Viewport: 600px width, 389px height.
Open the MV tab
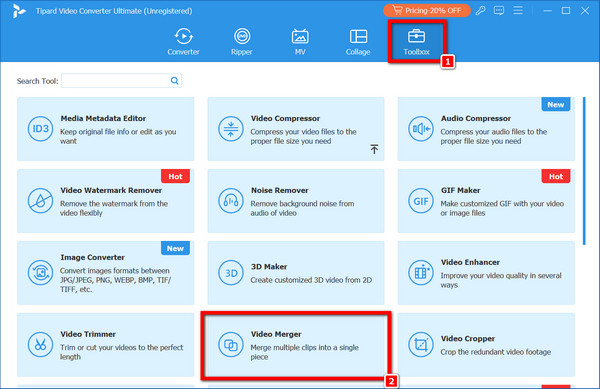[300, 42]
